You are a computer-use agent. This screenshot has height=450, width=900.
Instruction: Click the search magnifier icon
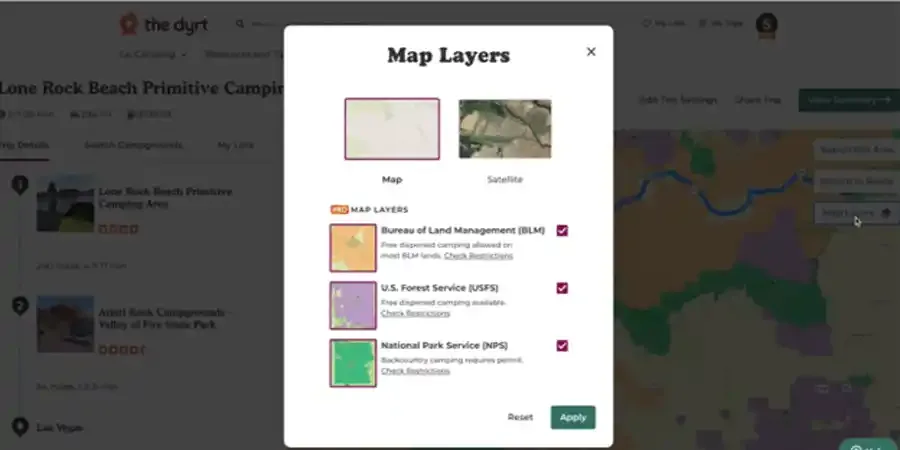240,24
